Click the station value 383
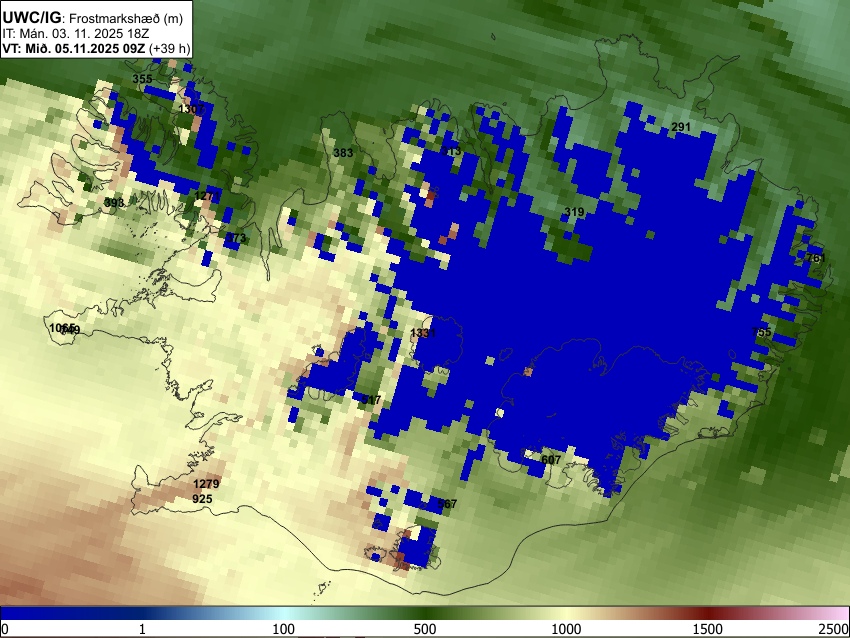 tap(343, 153)
